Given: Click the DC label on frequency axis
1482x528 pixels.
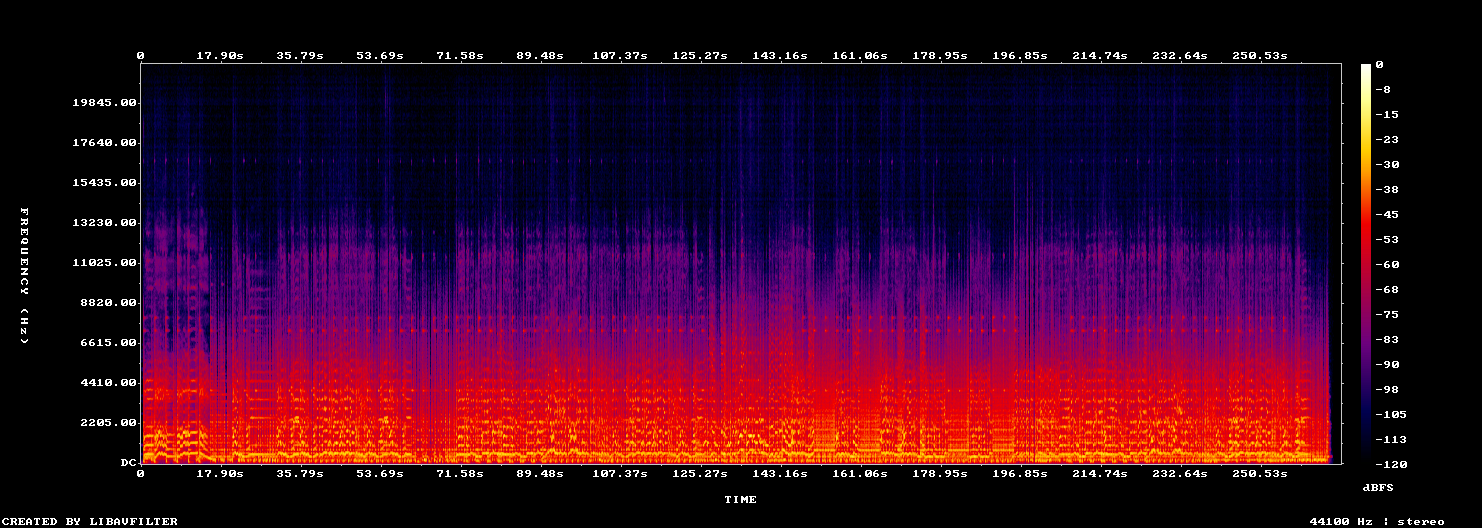Looking at the screenshot, I should tap(128, 463).
